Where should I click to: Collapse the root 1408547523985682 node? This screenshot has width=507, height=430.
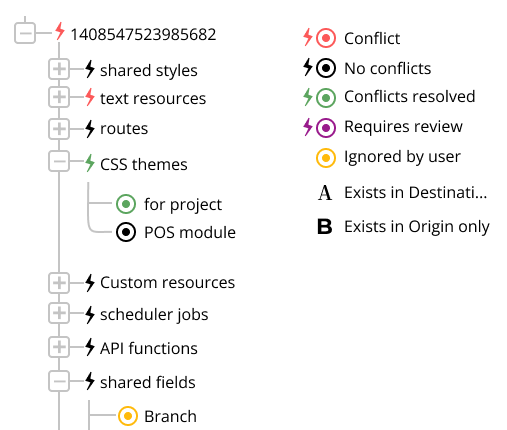click(25, 33)
